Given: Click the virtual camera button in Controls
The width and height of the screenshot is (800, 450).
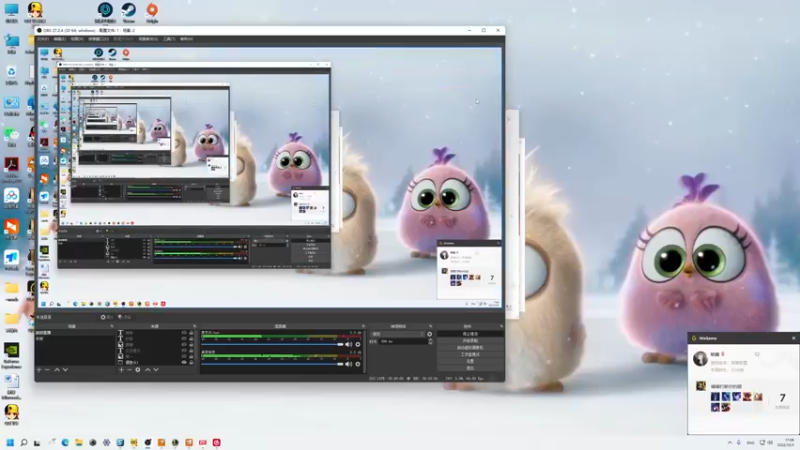Looking at the screenshot, I should (470, 347).
